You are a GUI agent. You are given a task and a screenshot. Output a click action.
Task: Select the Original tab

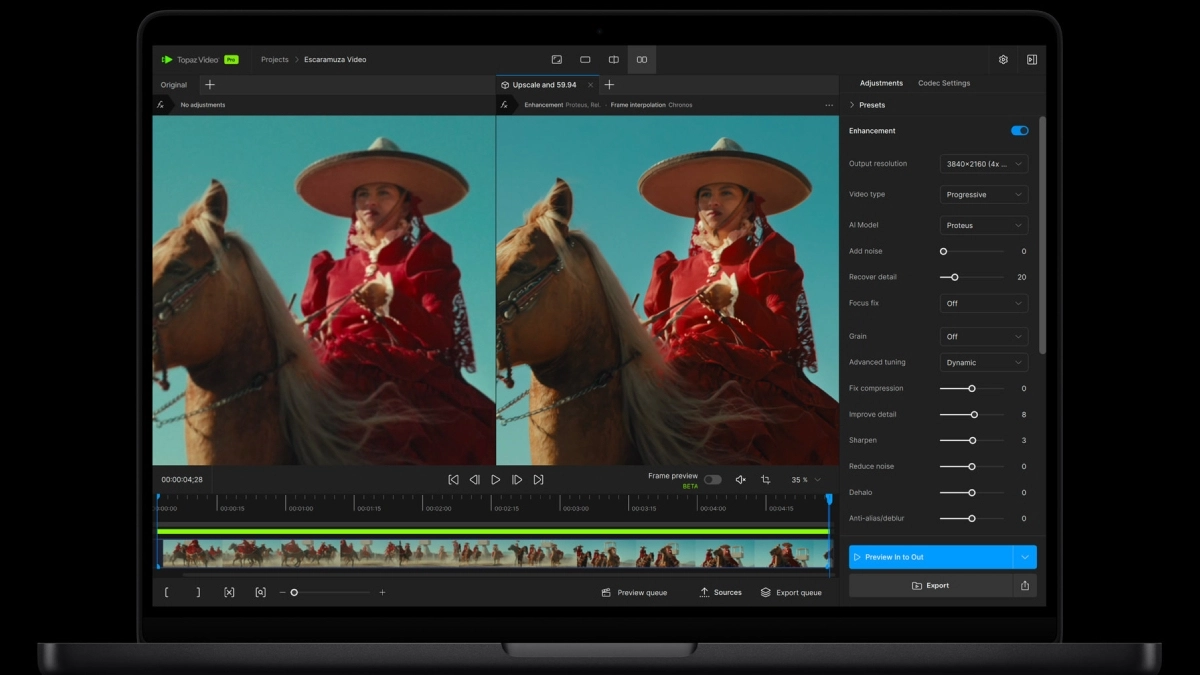[173, 84]
